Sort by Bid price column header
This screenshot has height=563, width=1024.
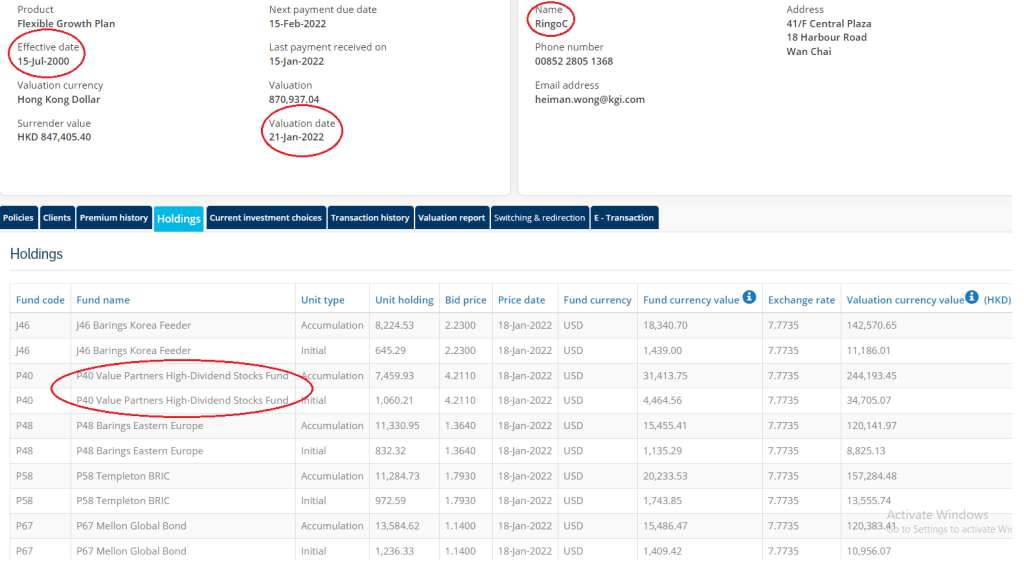(465, 300)
